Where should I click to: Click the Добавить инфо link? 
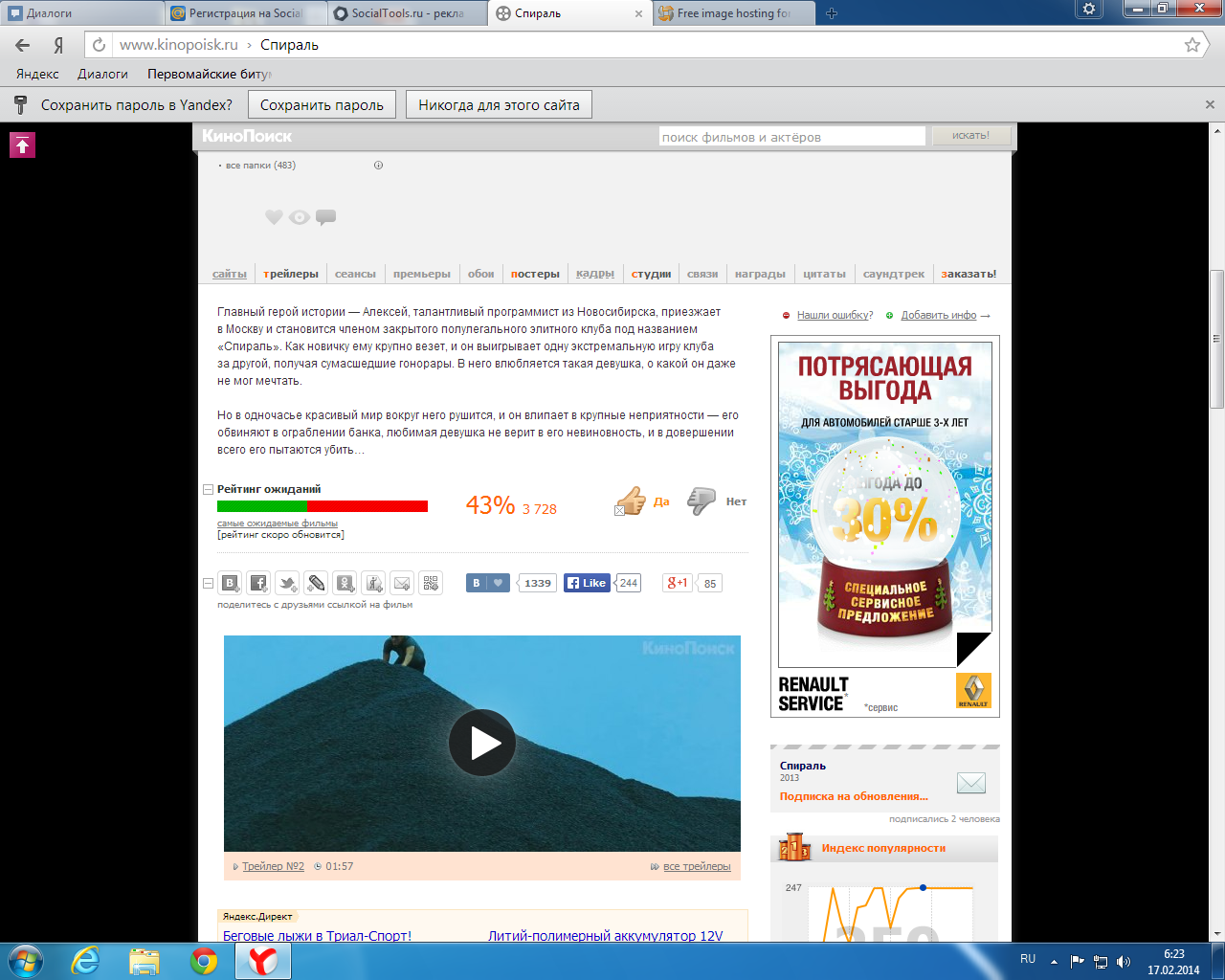click(939, 315)
